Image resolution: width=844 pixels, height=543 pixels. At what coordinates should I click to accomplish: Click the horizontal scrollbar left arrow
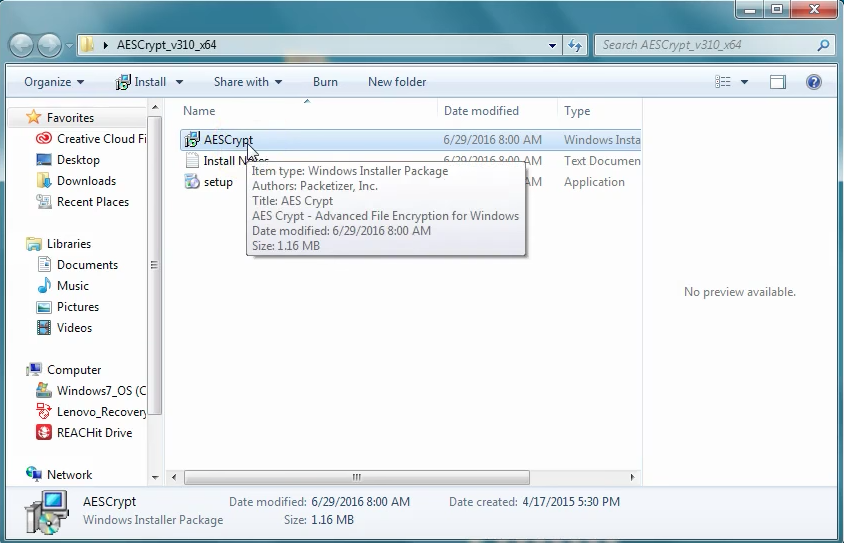coord(174,477)
